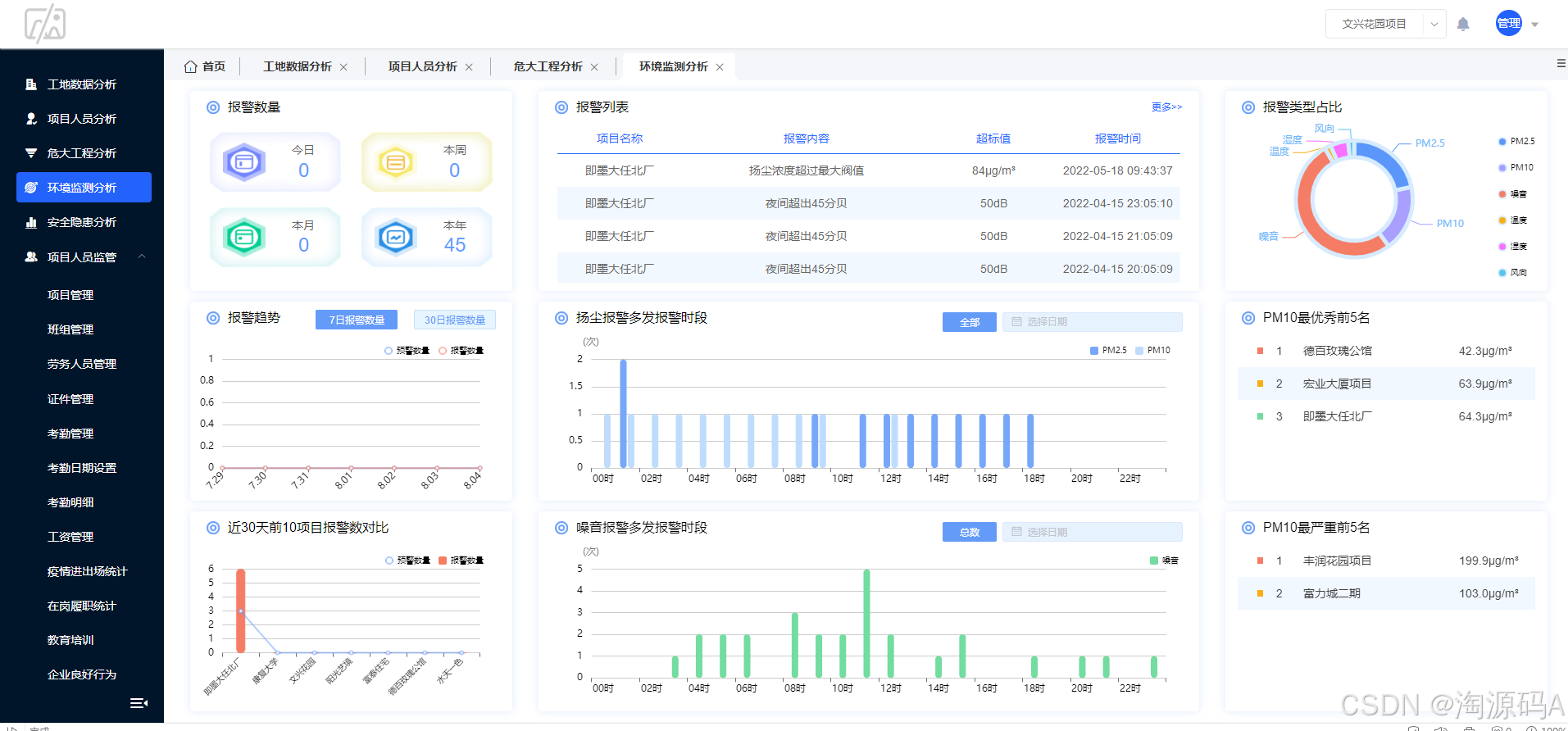1568x731 pixels.
Task: Click the 危大工程分析 funnel icon
Action: pos(31,153)
